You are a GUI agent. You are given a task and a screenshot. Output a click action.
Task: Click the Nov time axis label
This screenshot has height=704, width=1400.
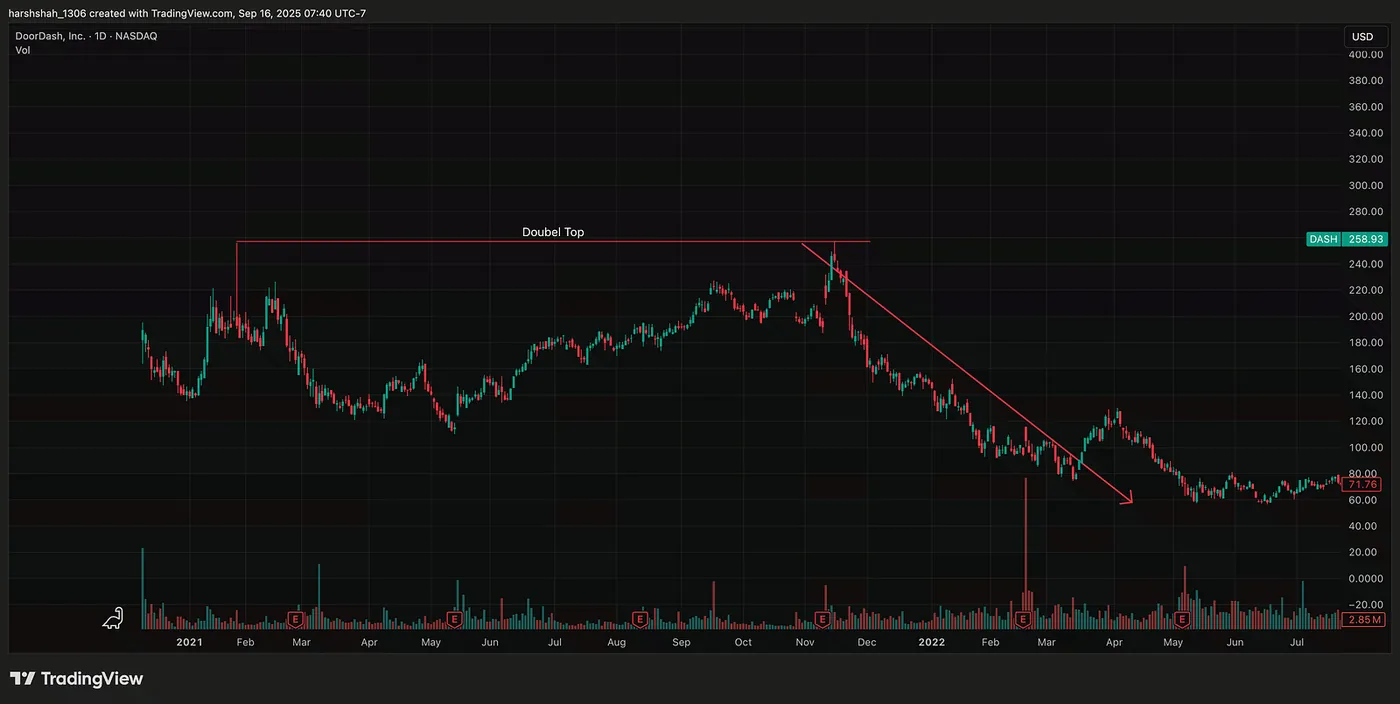(x=806, y=642)
